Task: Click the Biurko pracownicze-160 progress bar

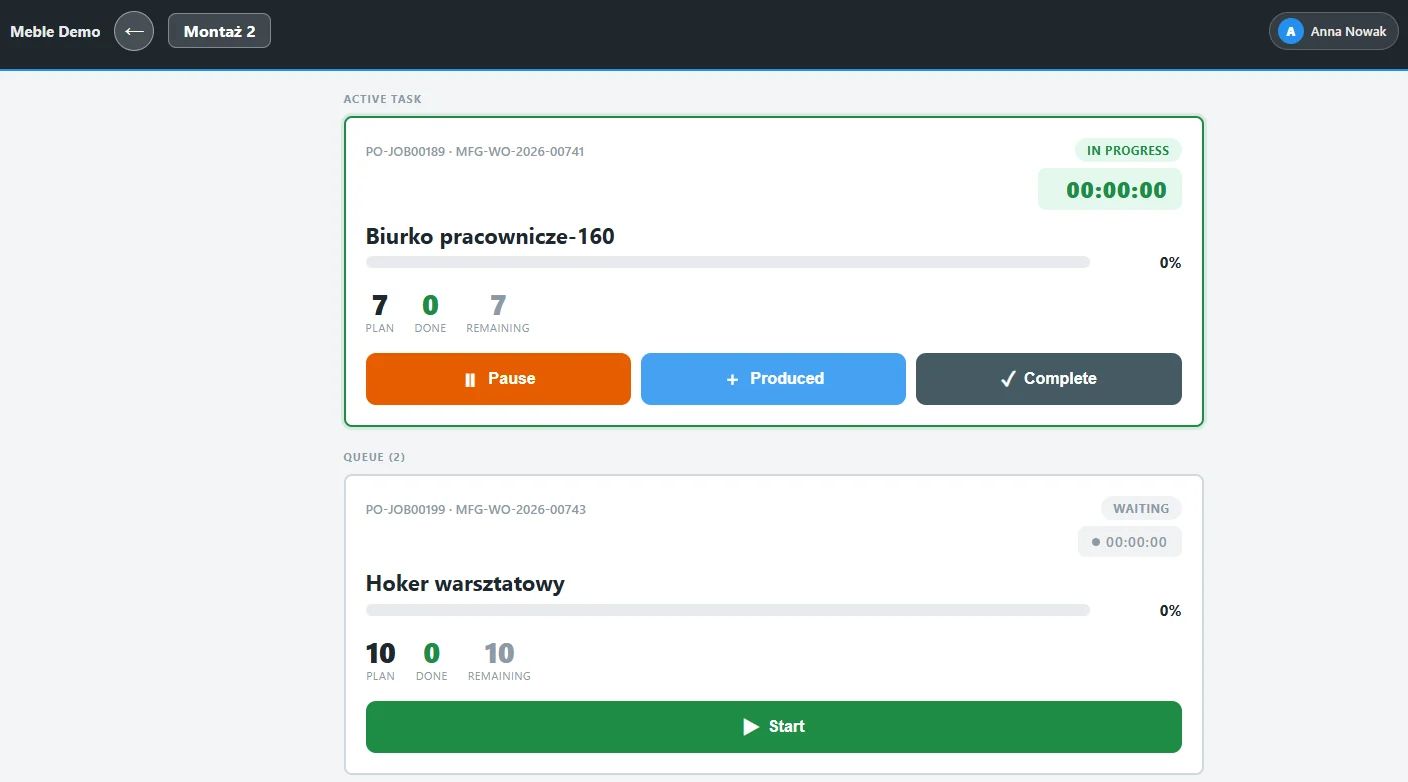Action: click(728, 262)
